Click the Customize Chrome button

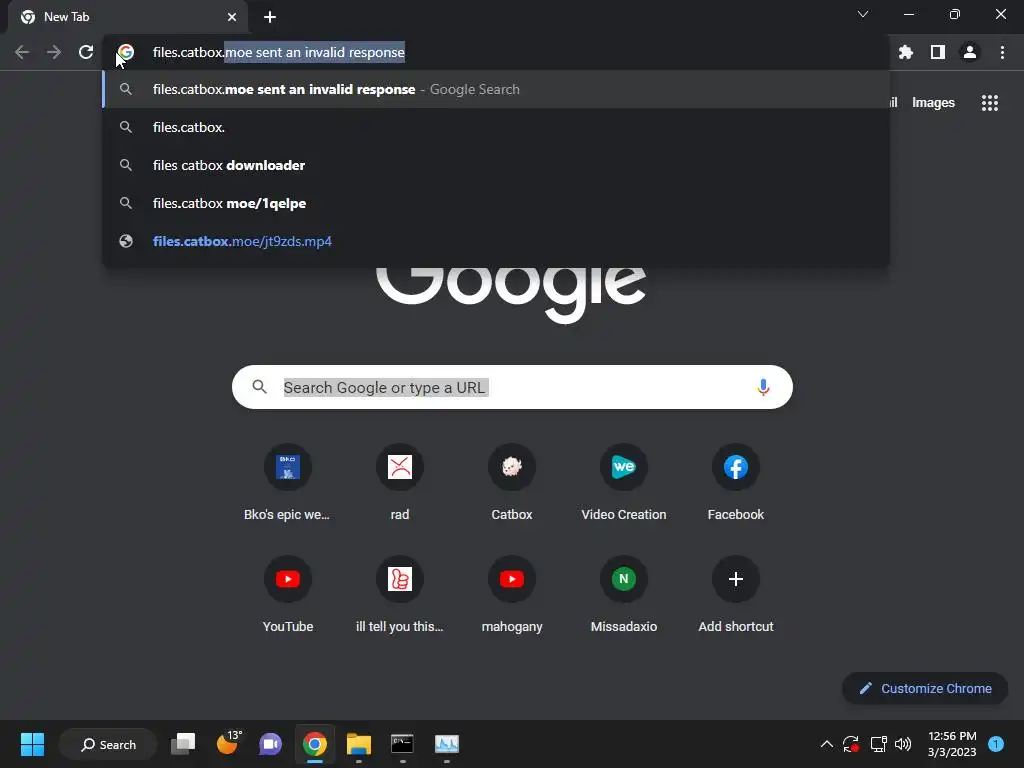925,688
